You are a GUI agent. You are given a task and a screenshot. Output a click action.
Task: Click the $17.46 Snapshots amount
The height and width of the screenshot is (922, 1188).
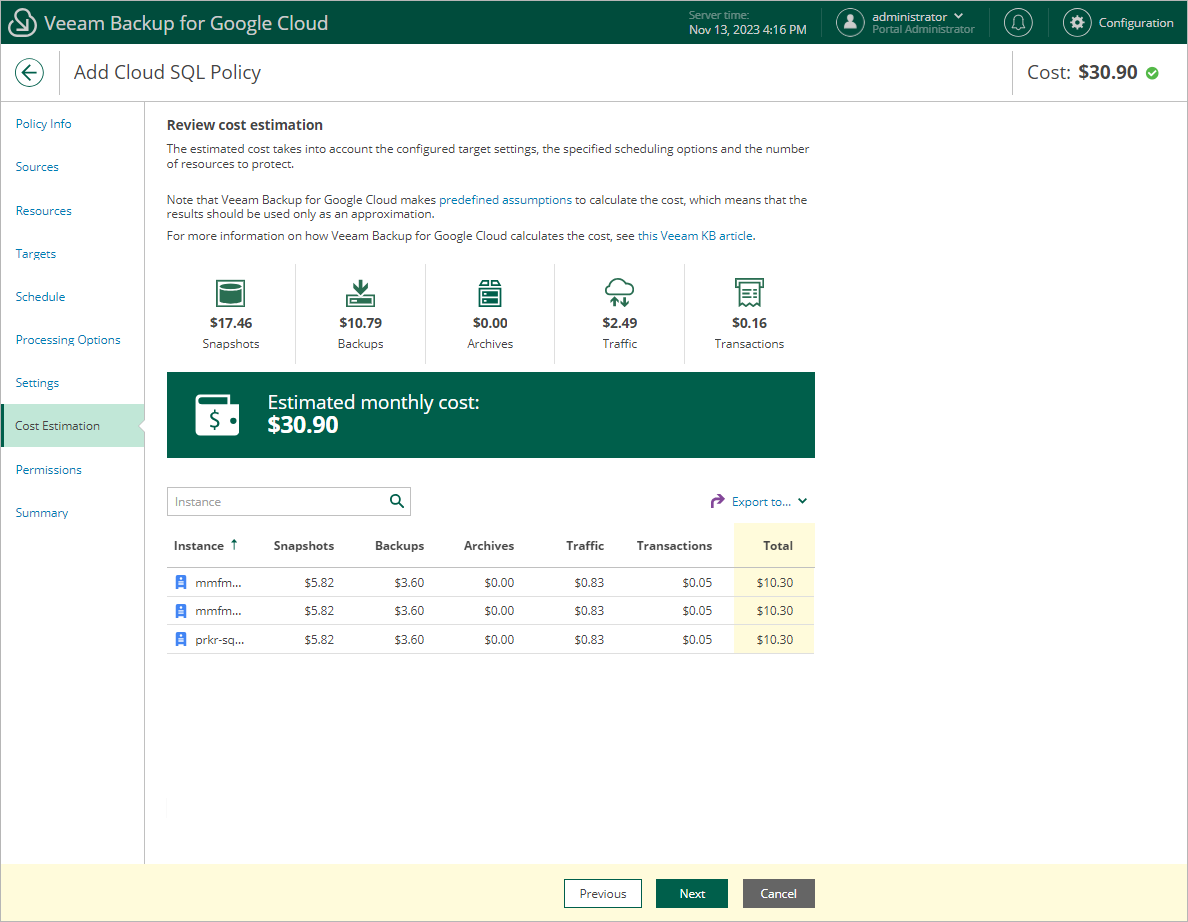tap(230, 323)
